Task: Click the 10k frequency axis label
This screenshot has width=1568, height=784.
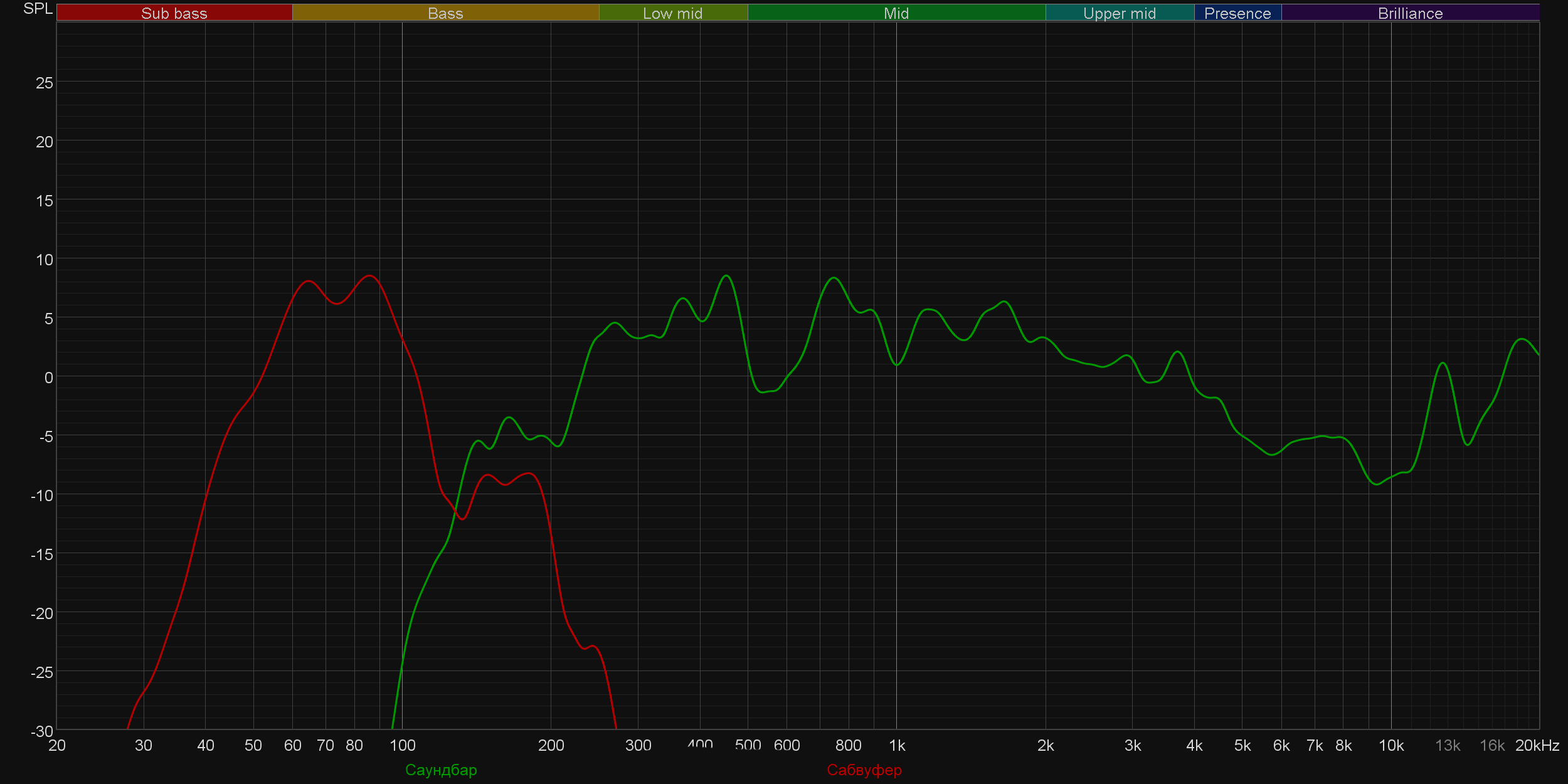Action: pos(1391,745)
